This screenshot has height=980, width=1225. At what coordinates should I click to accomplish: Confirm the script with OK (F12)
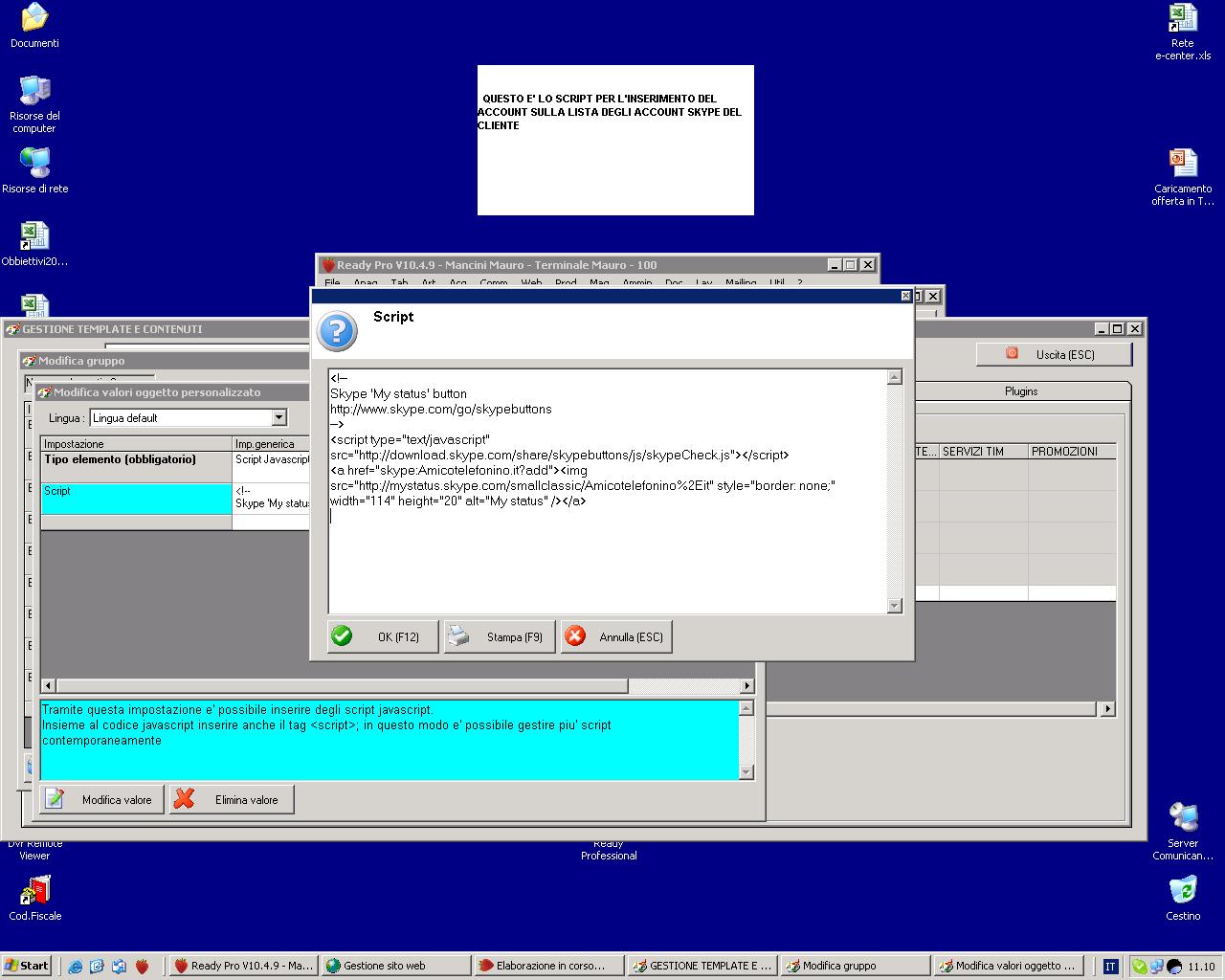click(x=383, y=636)
